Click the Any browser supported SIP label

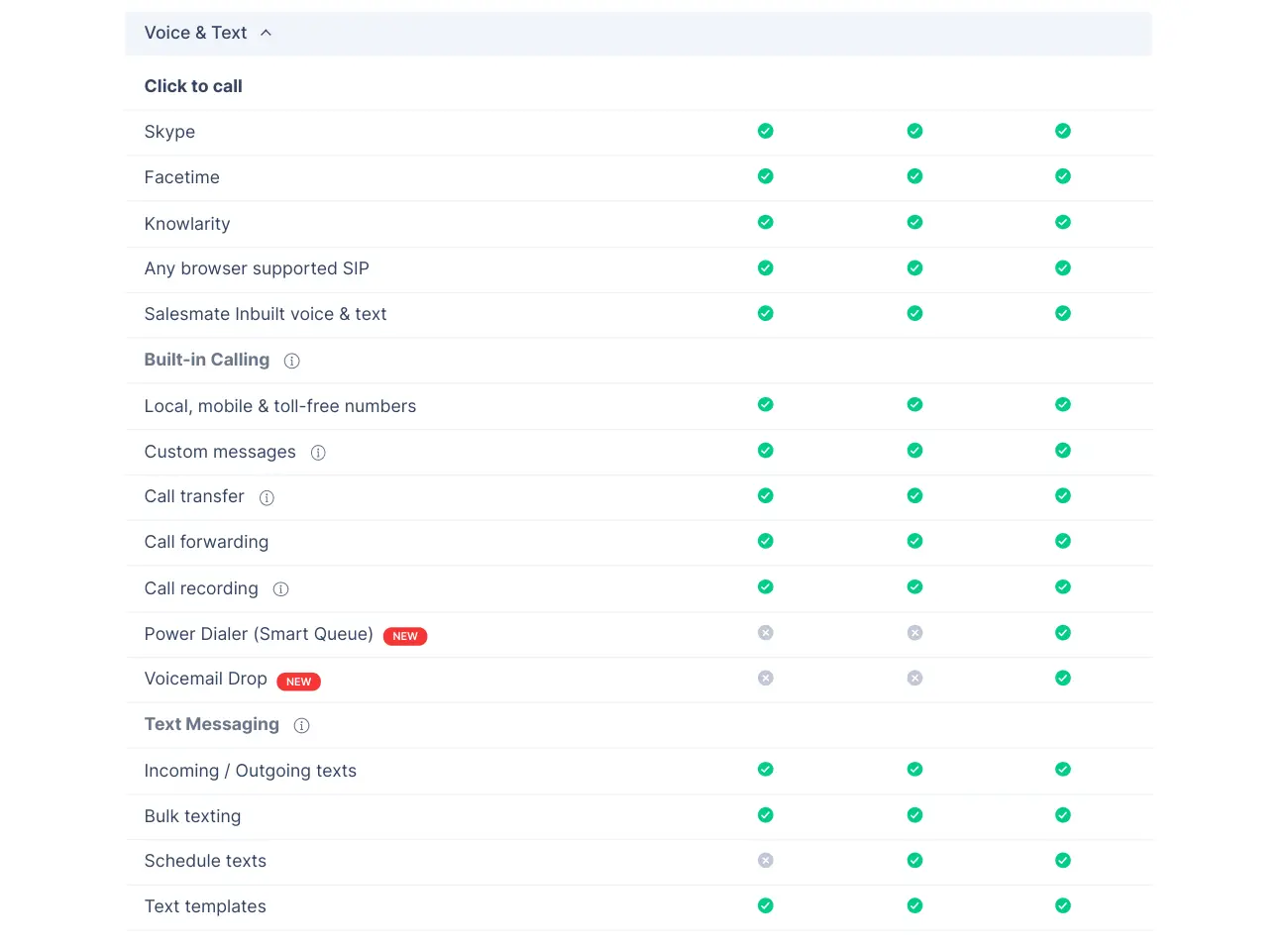257,268
